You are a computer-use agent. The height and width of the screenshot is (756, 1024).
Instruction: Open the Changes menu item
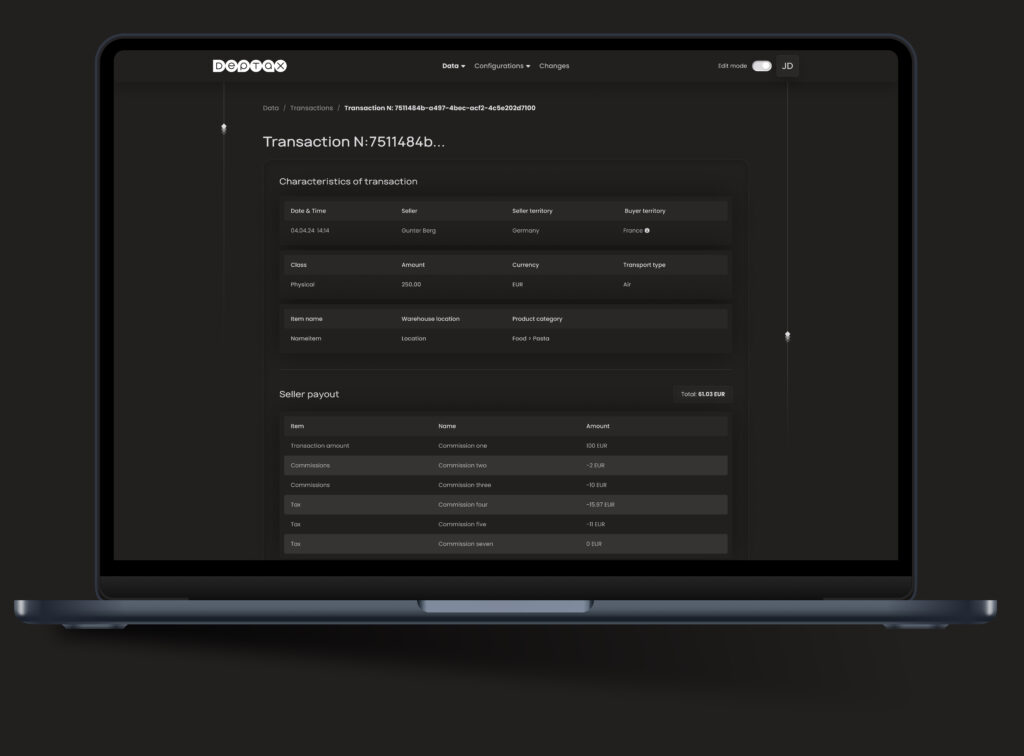coord(554,66)
